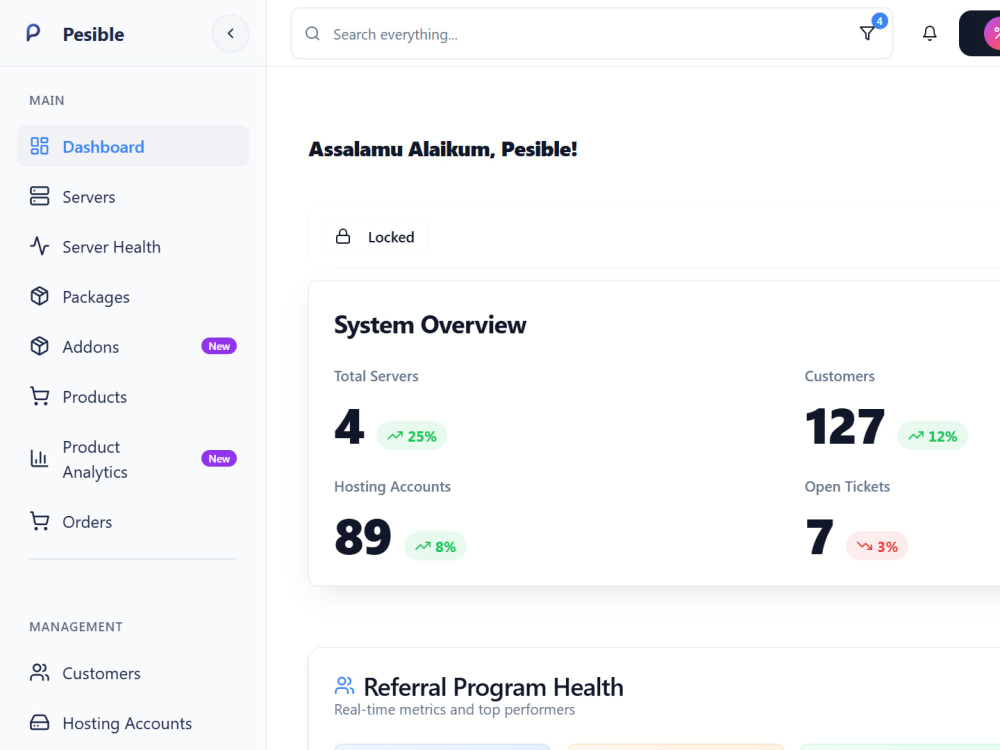Click Hosting Accounts value 89
This screenshot has width=1000, height=750.
(362, 536)
